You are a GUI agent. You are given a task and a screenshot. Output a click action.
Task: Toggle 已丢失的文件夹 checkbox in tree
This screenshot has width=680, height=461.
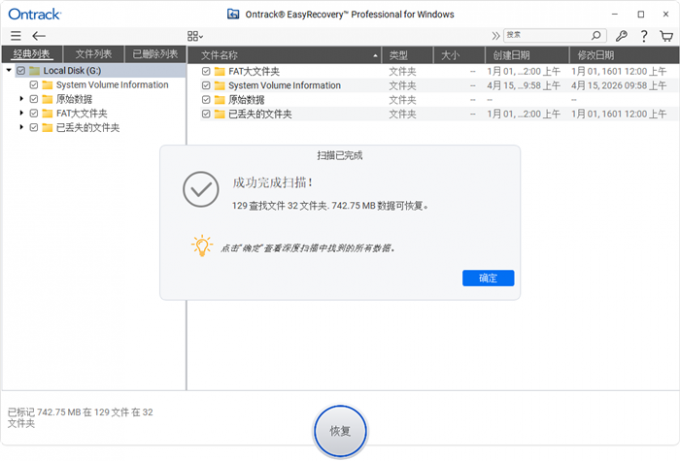coord(34,128)
